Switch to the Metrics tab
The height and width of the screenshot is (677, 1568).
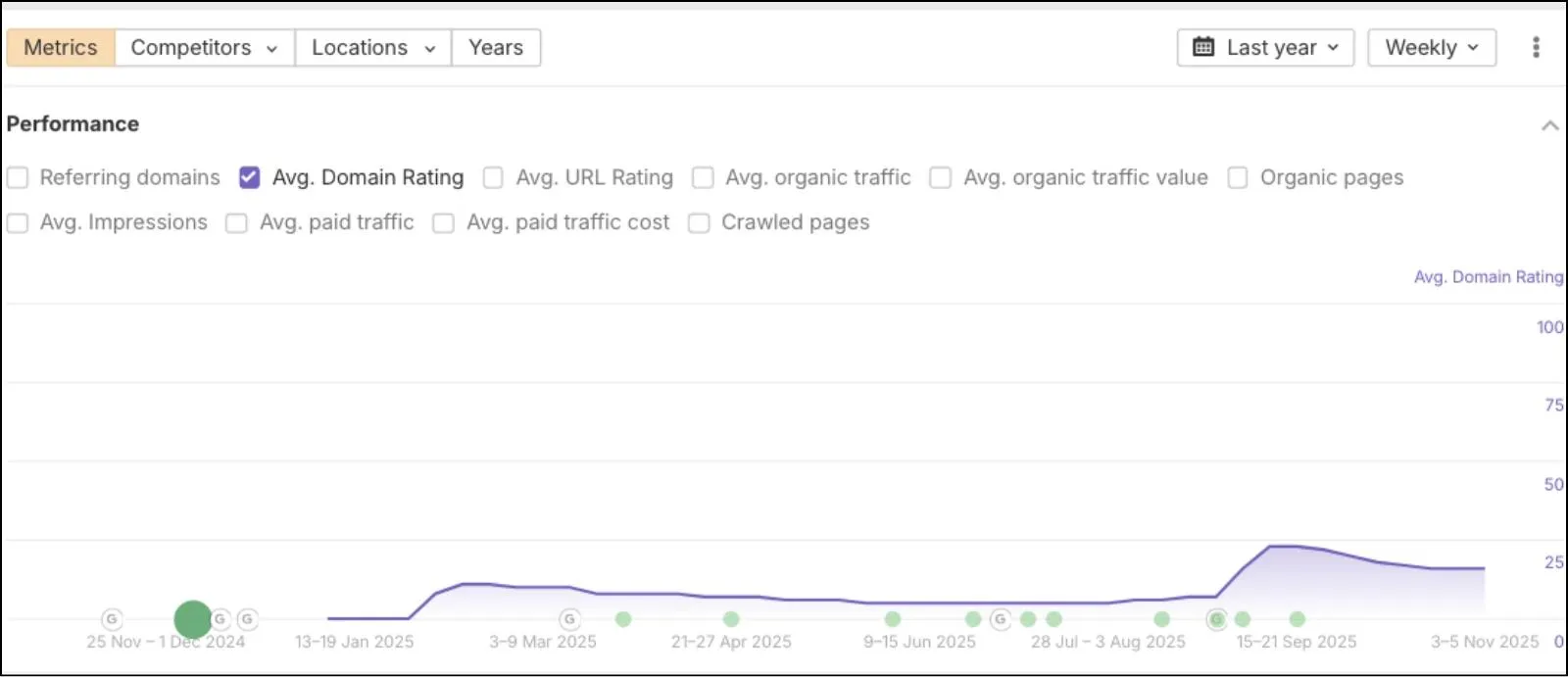point(61,47)
